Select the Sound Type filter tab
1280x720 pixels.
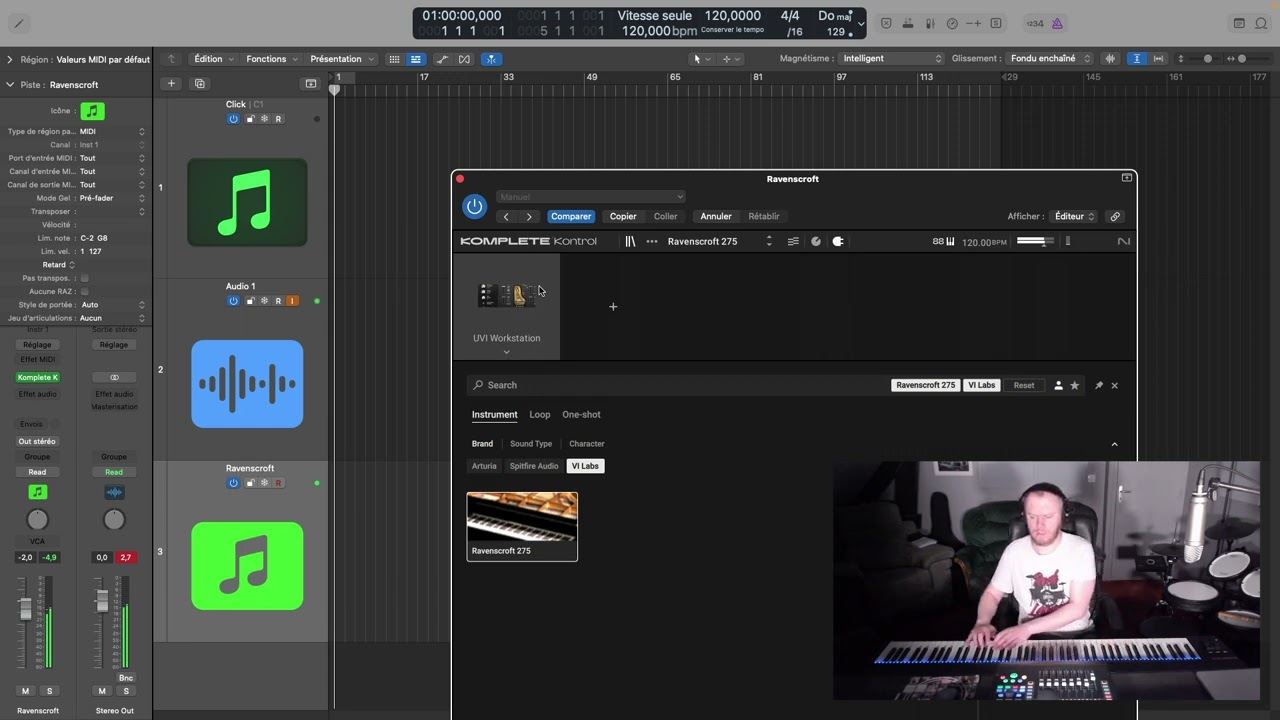[531, 444]
